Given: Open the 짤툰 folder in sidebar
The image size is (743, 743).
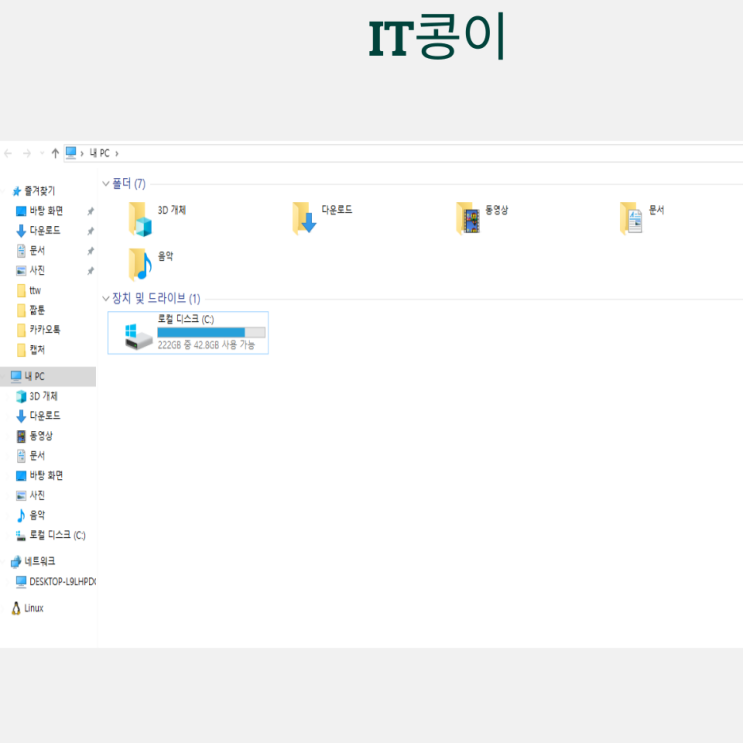Looking at the screenshot, I should click(x=37, y=310).
